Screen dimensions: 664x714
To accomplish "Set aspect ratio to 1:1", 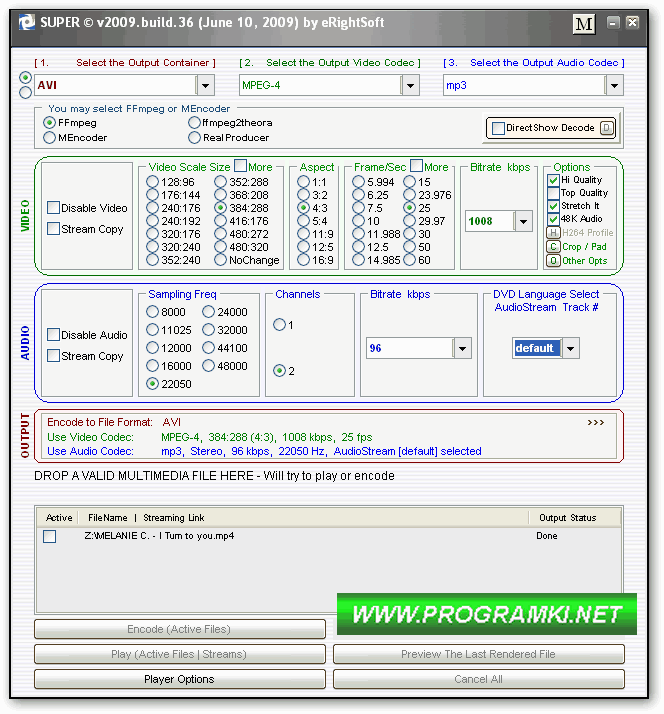I will pyautogui.click(x=303, y=182).
